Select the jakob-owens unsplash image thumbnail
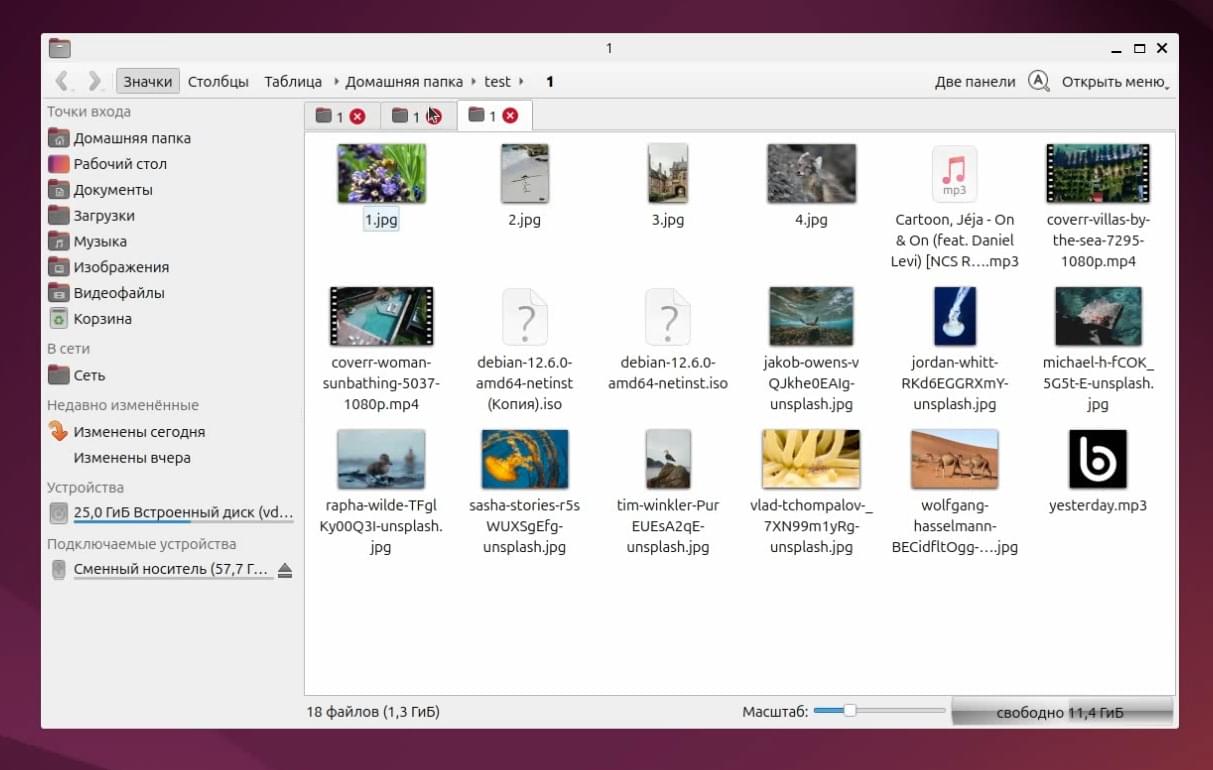This screenshot has width=1213, height=770. pos(811,316)
